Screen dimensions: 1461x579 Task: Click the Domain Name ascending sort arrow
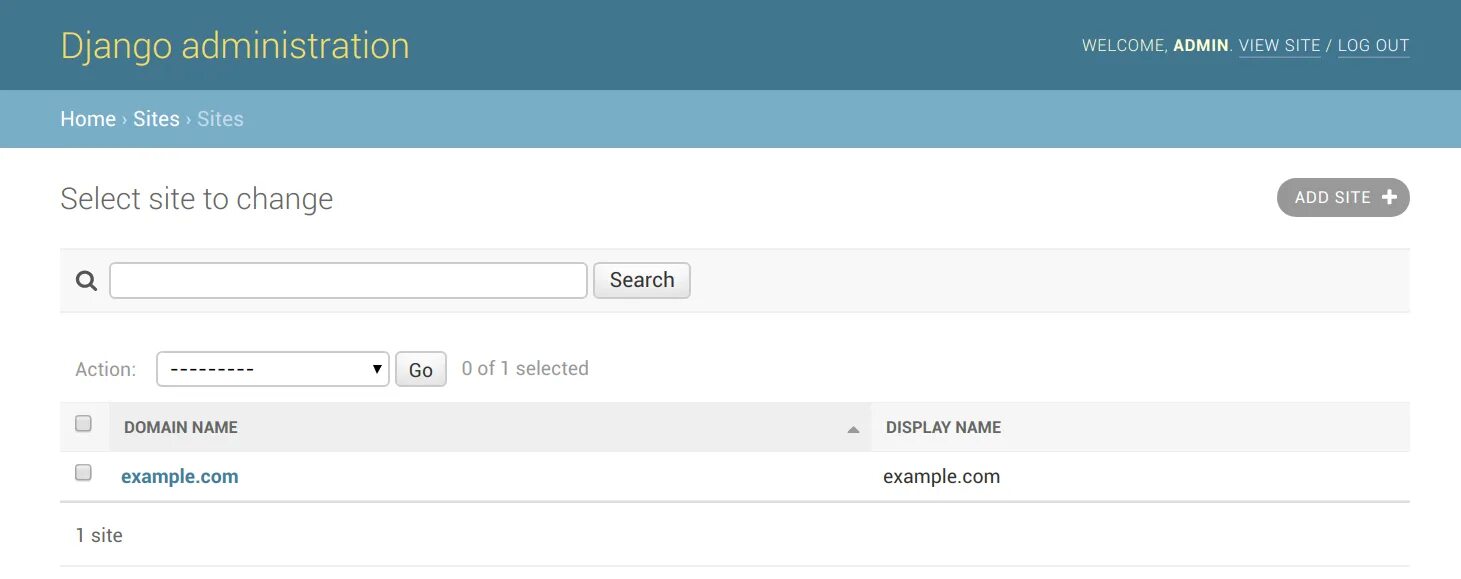click(x=853, y=429)
